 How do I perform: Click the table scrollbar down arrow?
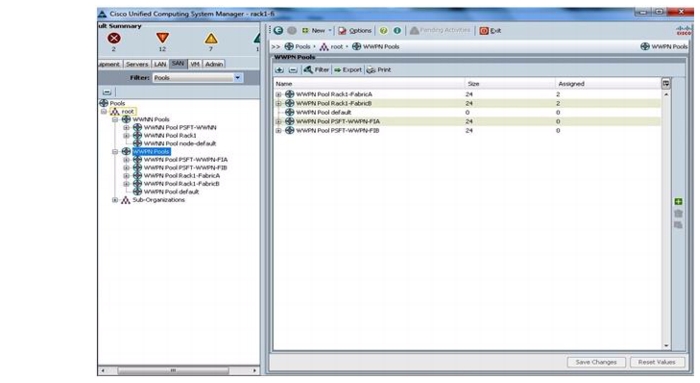coord(666,346)
